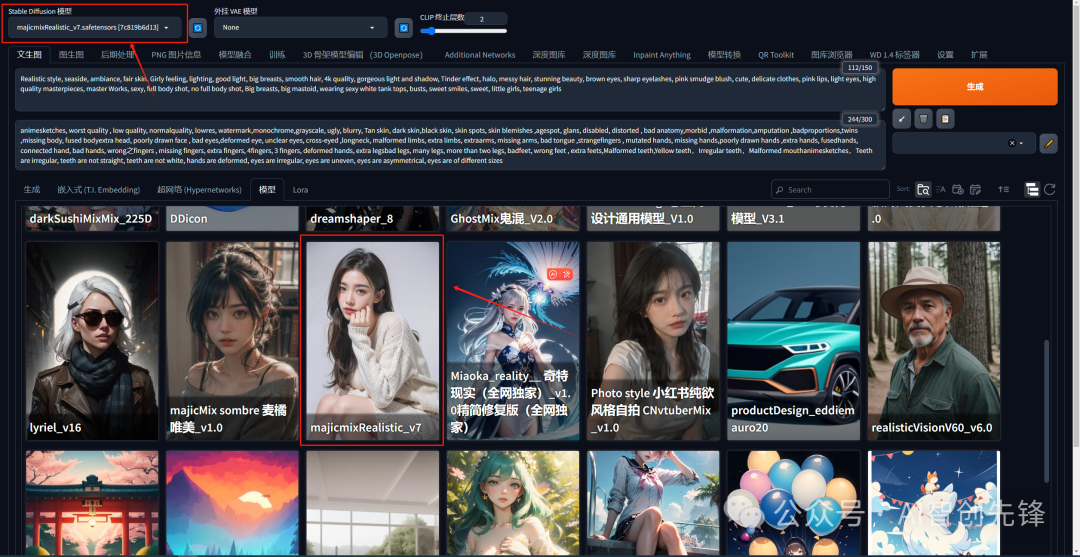
Task: Open the PNG 图片信息 tab
Action: point(176,54)
